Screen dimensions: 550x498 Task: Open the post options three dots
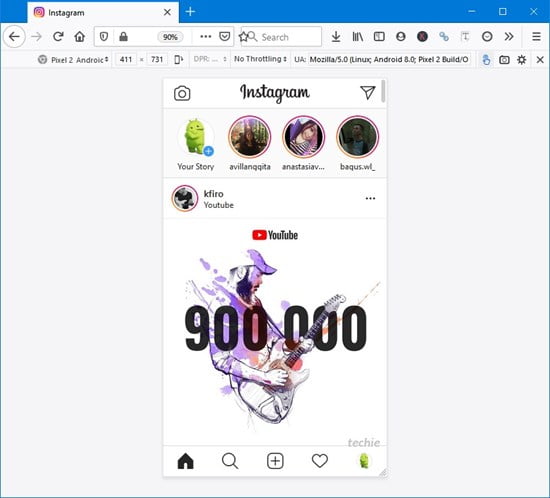coord(370,198)
